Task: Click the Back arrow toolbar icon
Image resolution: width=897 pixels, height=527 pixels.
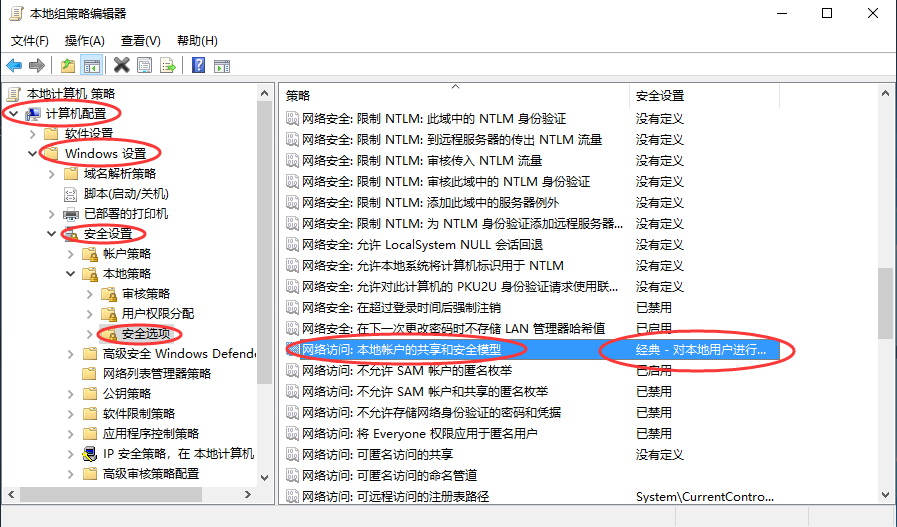Action: click(14, 66)
